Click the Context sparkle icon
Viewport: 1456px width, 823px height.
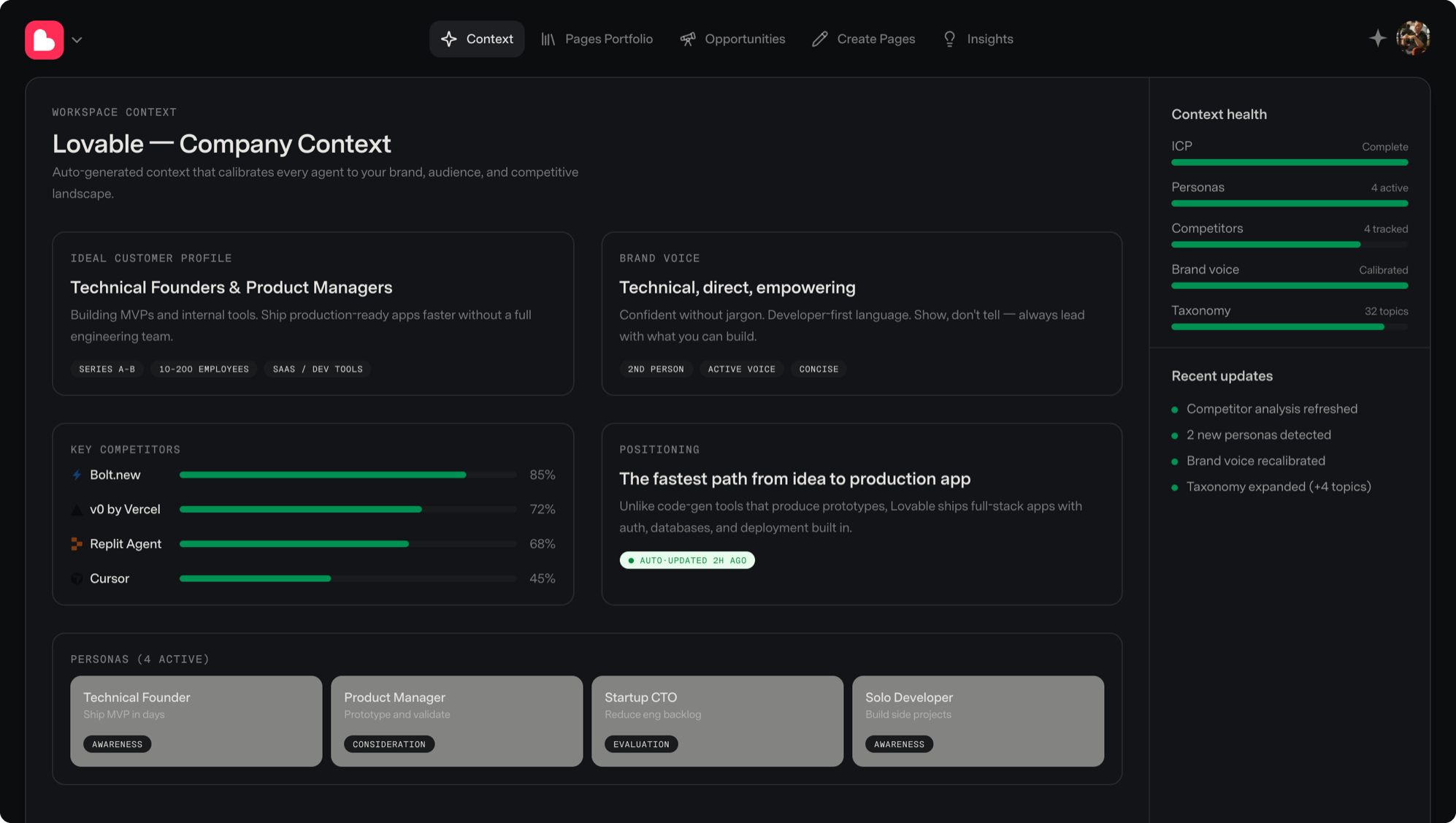pyautogui.click(x=449, y=39)
